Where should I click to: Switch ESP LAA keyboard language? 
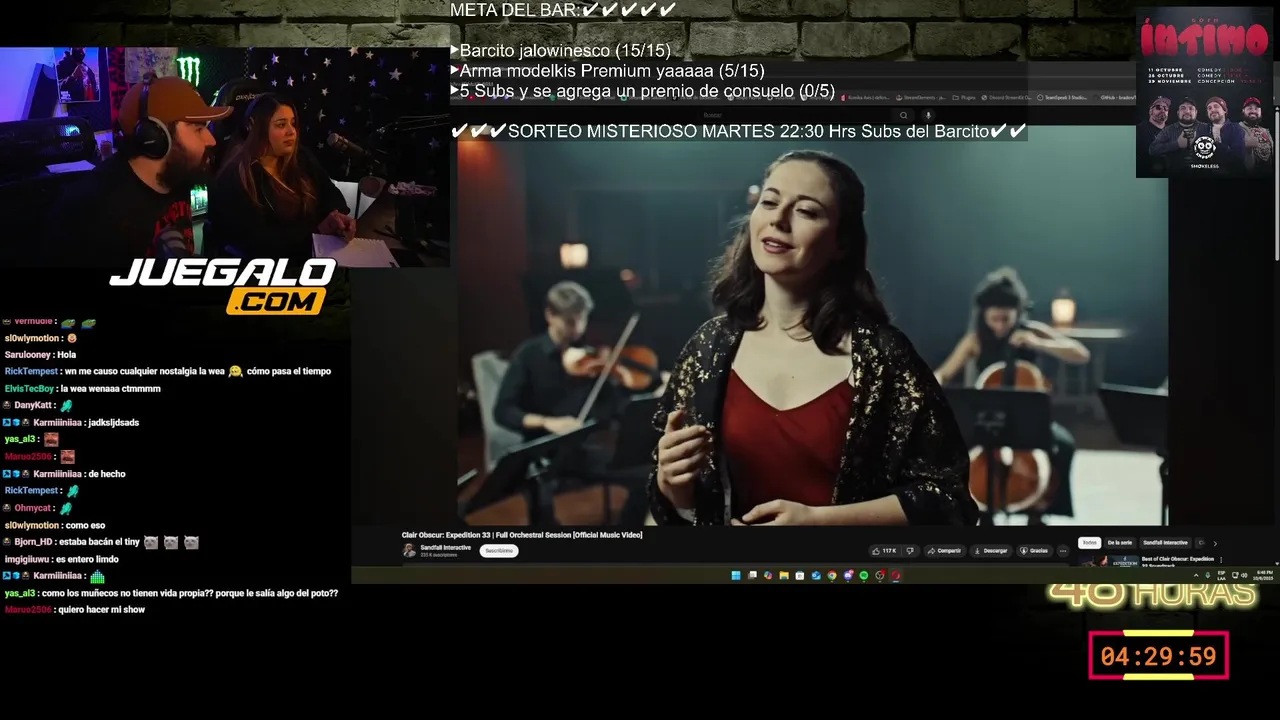[1221, 575]
